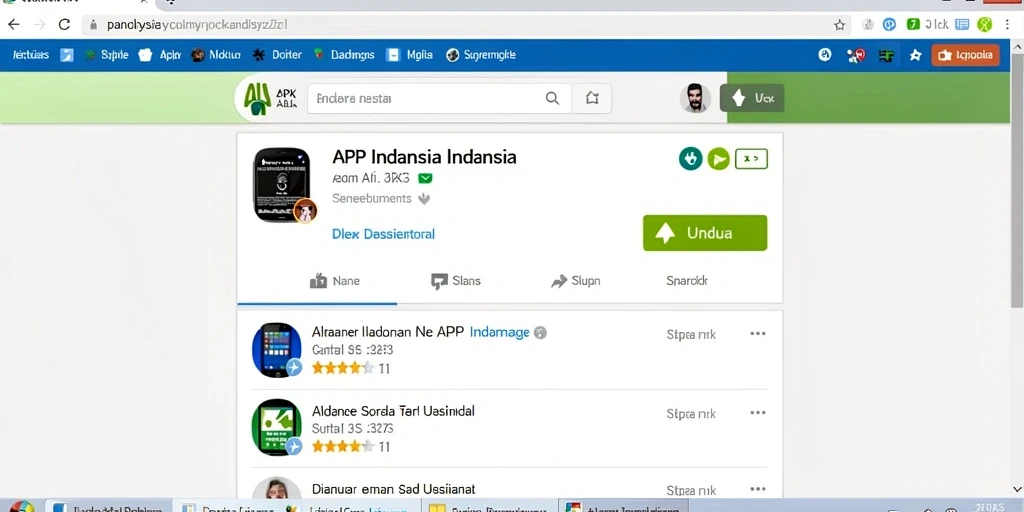Screen dimensions: 1024x512
Task: Bookmark page with the star icon
Action: click(x=839, y=25)
